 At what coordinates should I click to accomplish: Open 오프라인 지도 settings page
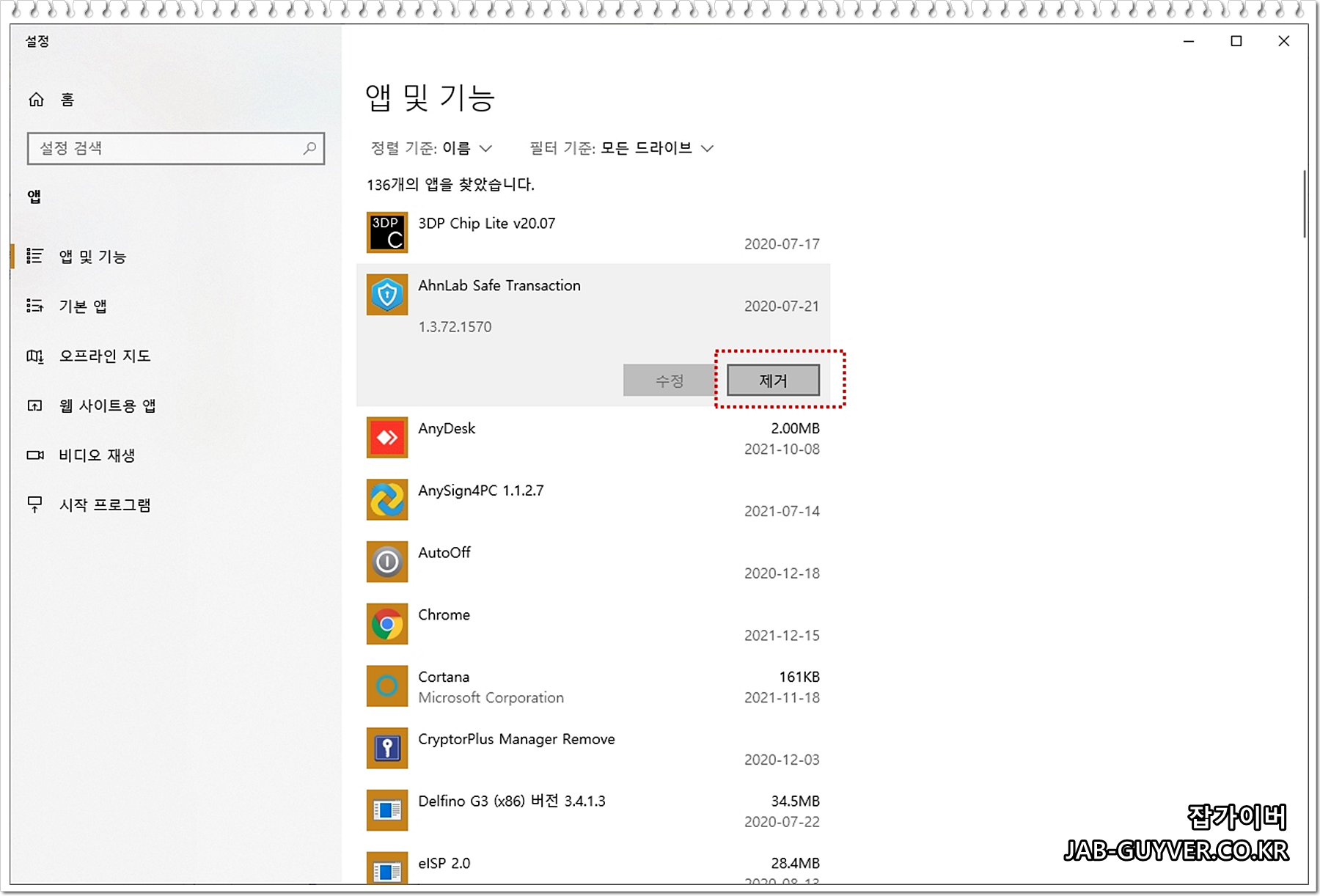176,356
